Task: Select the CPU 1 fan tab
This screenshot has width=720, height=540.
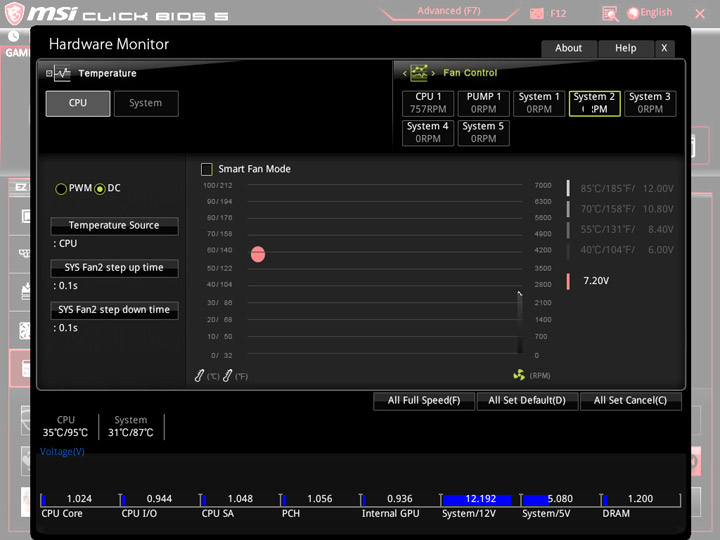Action: tap(428, 103)
